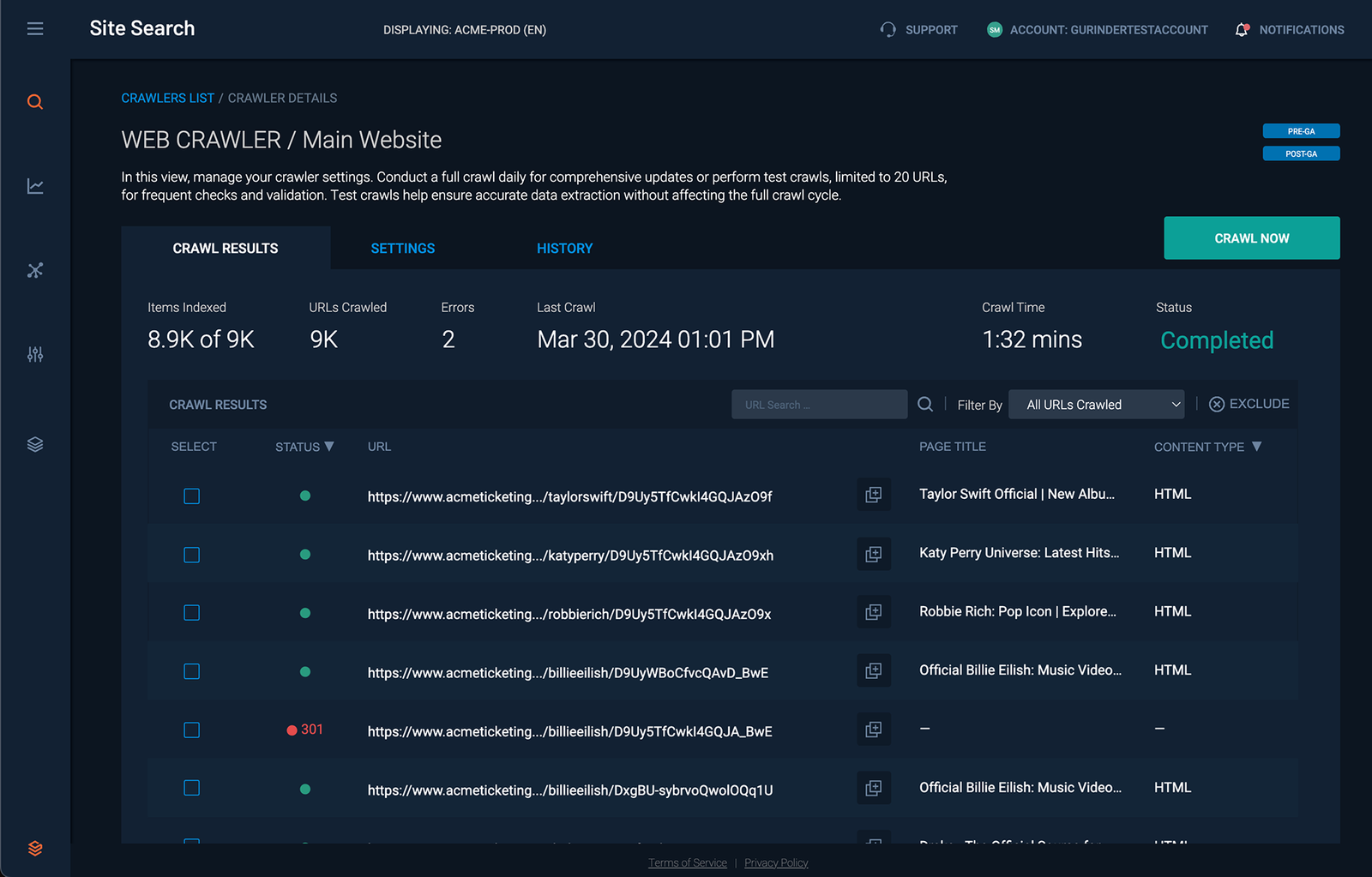Click the EXCLUDE label
This screenshot has width=1372, height=877.
click(1260, 404)
